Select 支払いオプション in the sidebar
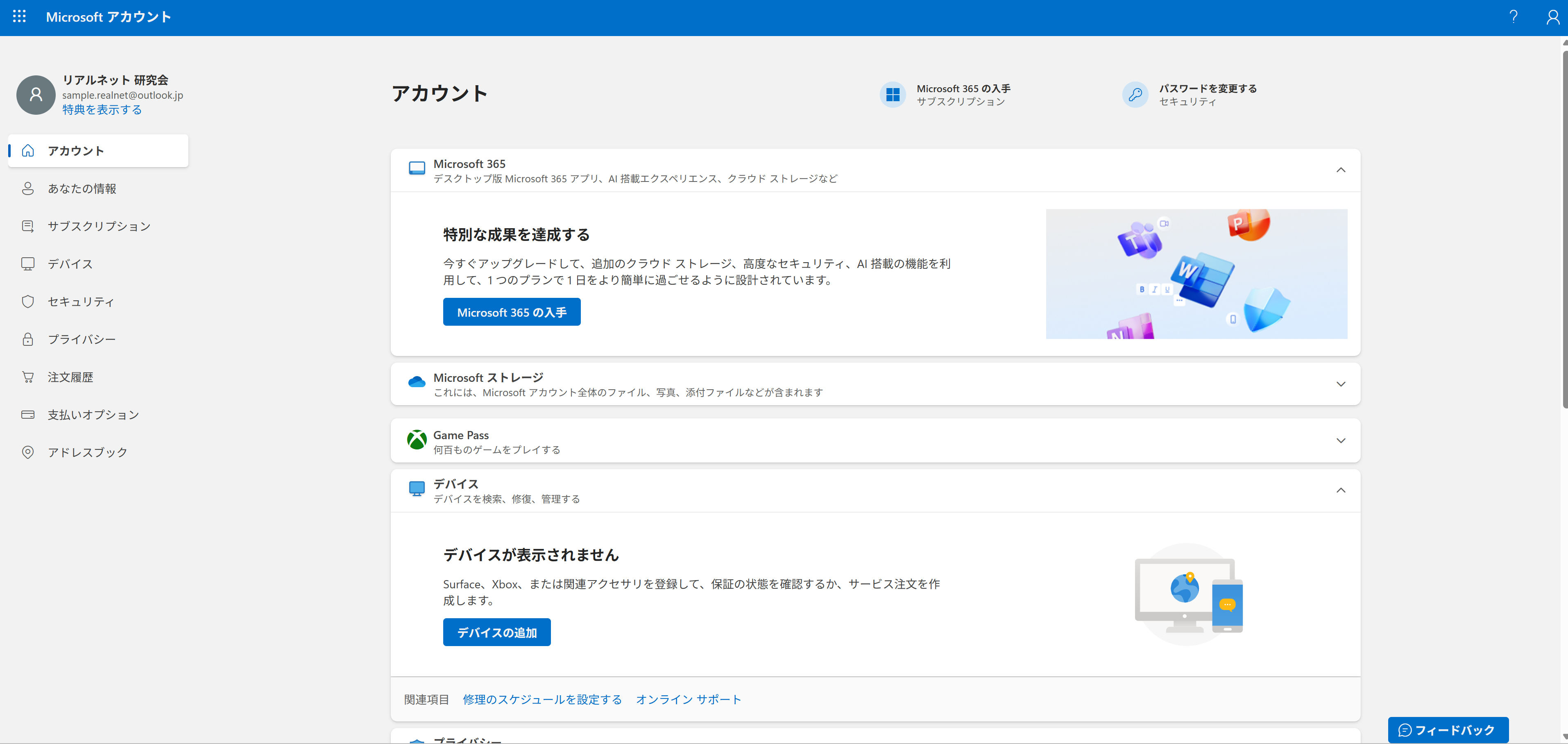 tap(93, 415)
